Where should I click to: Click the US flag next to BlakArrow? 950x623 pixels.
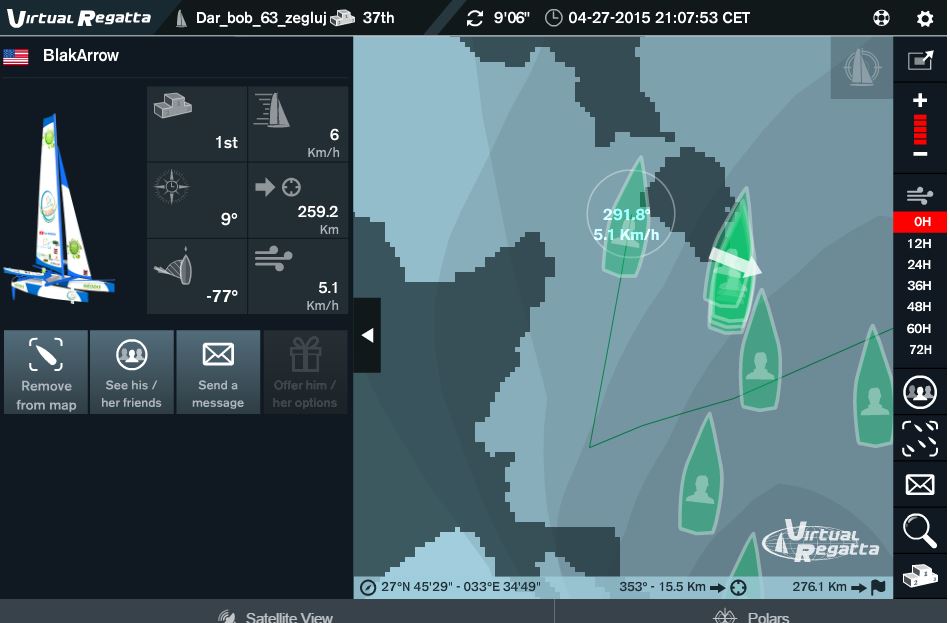(16, 57)
